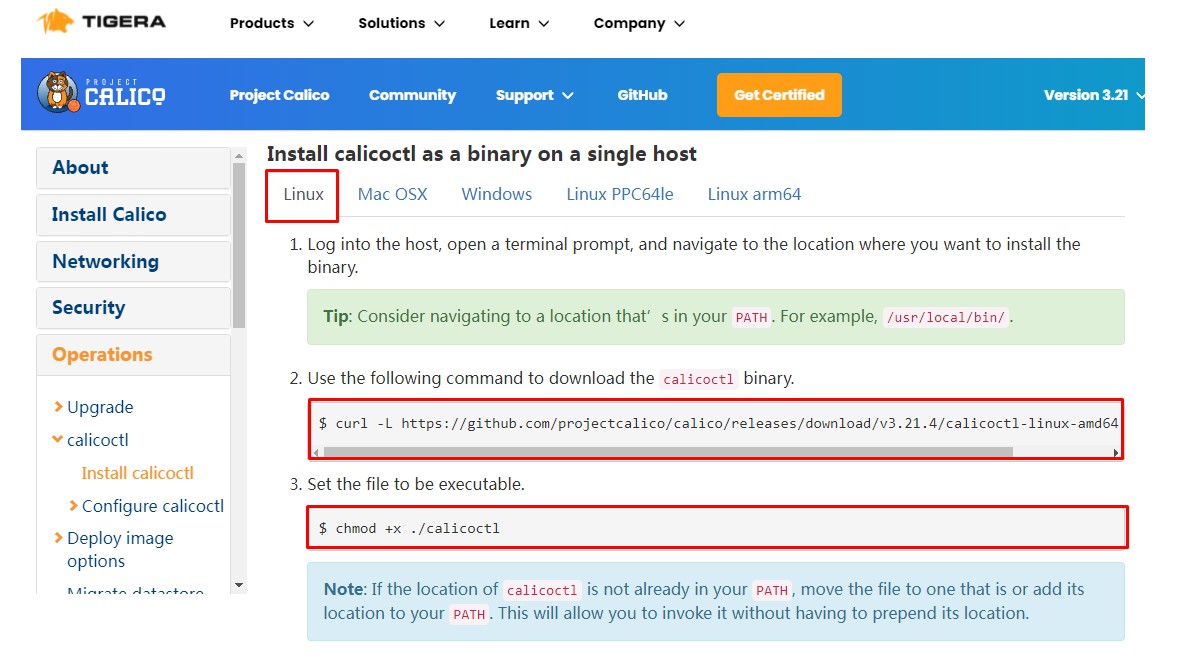The width and height of the screenshot is (1179, 665).
Task: Open the Networking sidebar section
Action: tap(133, 261)
